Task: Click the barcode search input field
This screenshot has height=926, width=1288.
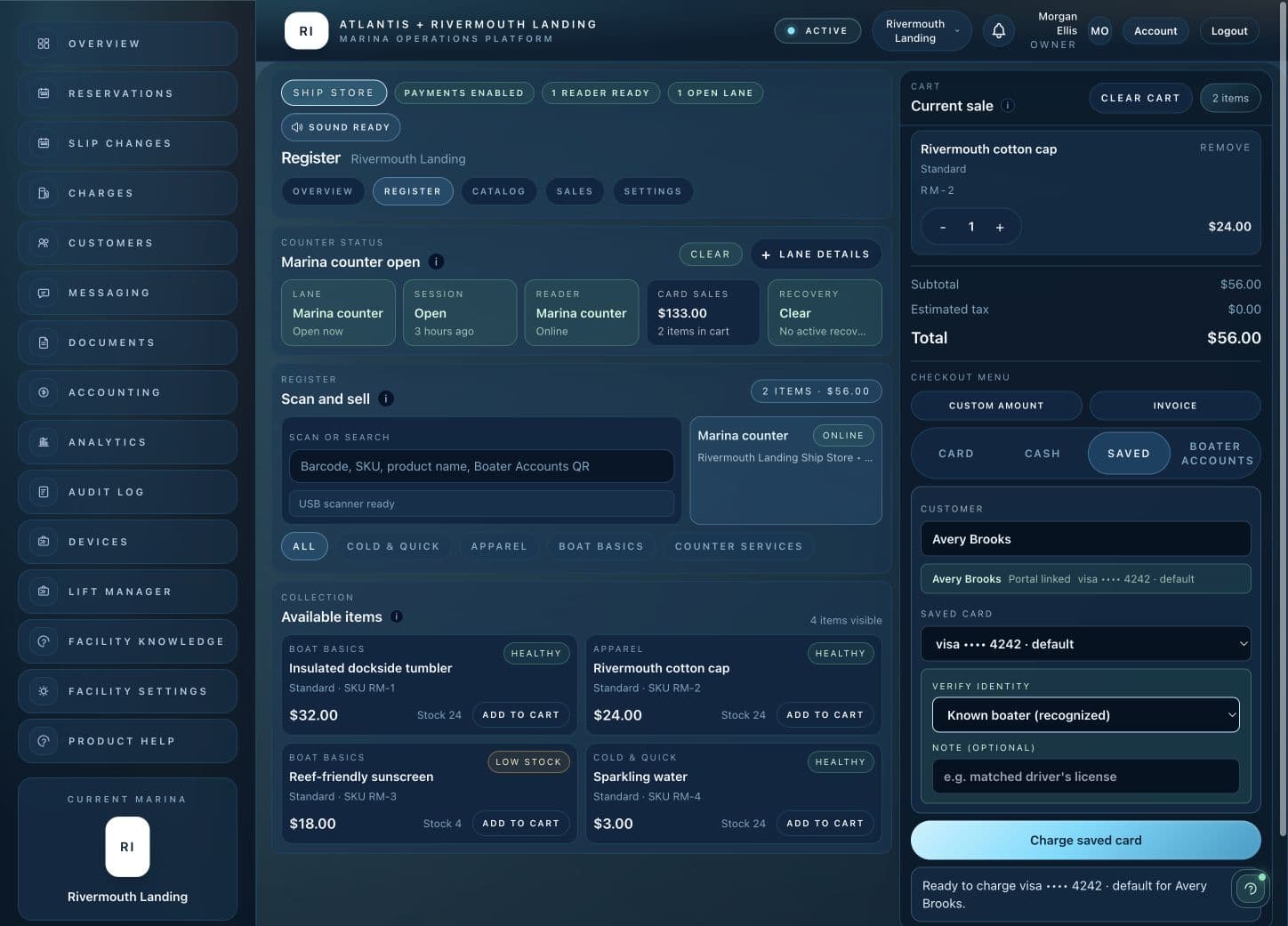Action: (481, 466)
